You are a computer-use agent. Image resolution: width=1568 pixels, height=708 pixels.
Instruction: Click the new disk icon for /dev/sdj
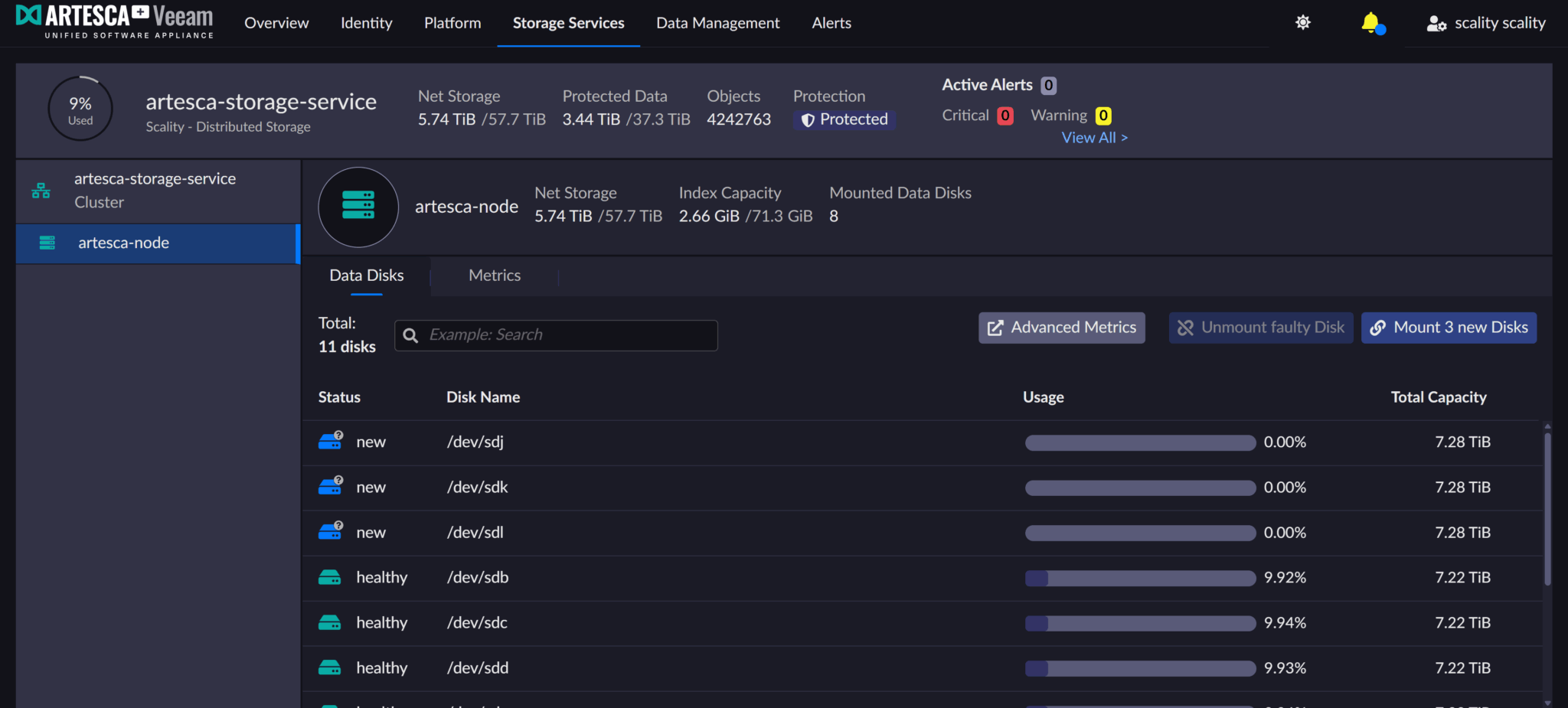pos(330,442)
